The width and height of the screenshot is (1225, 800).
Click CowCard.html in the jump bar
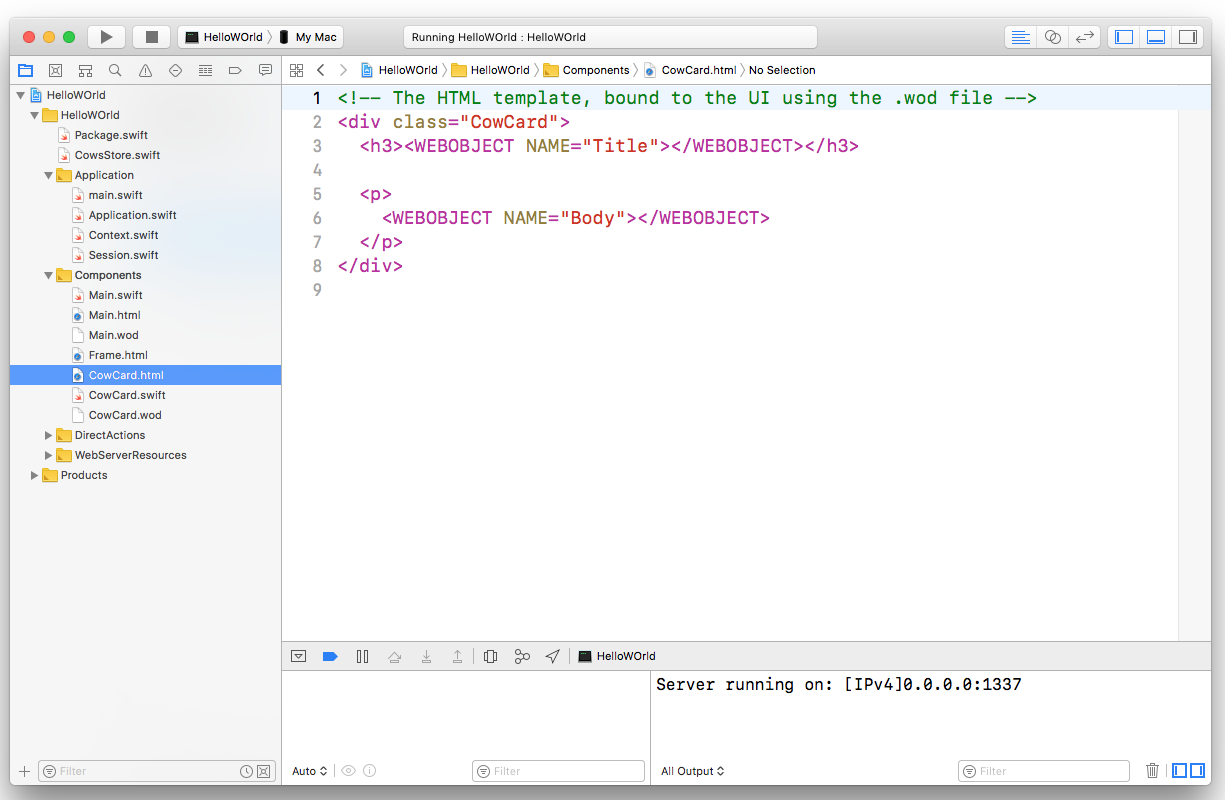click(690, 70)
